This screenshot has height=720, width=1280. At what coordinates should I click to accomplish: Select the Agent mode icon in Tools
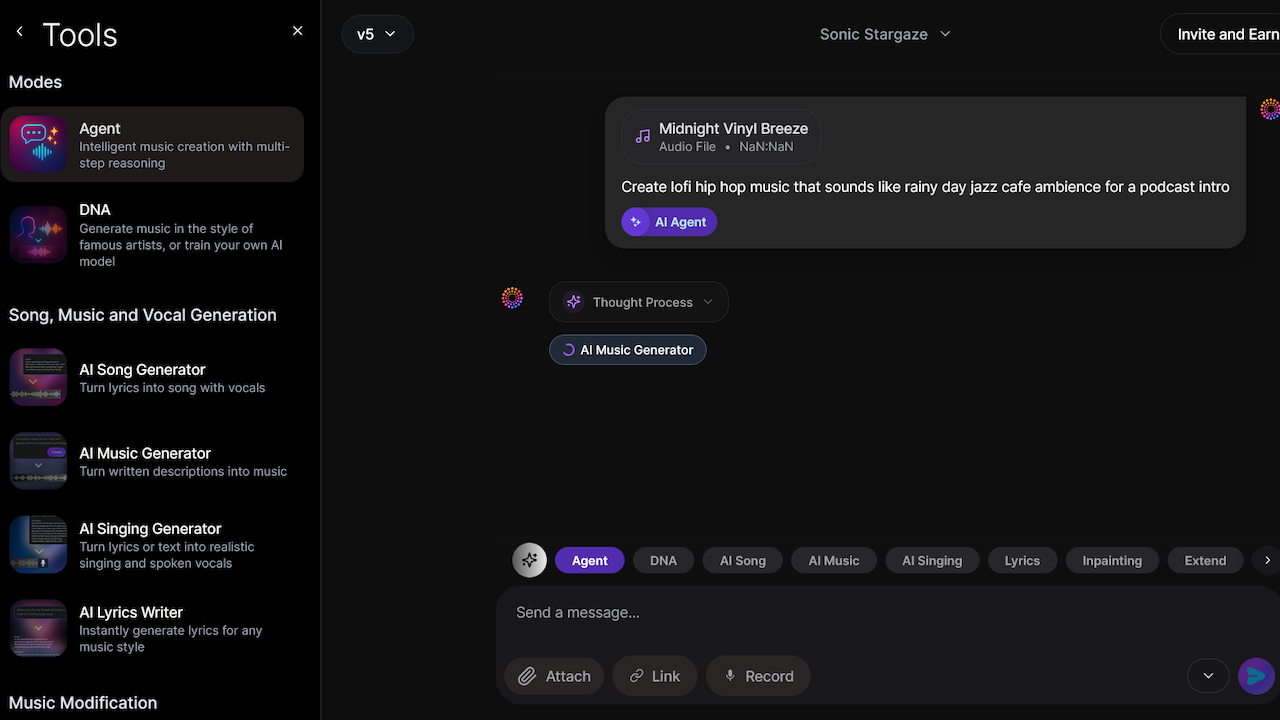[38, 145]
